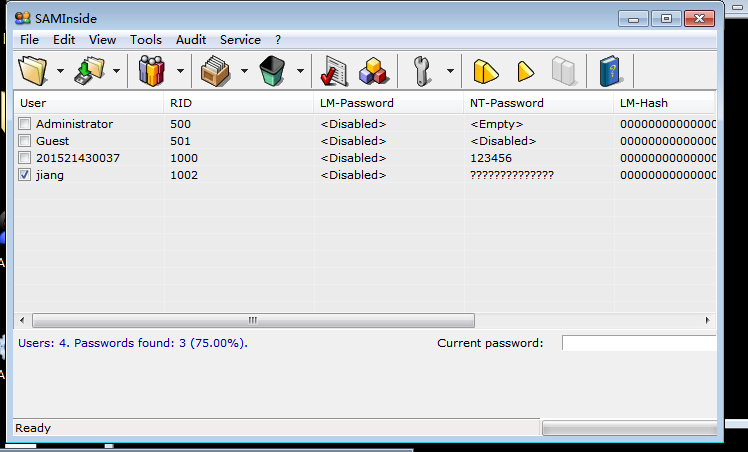Viewport: 748px width, 452px height.
Task: Expand the open file dropdown arrow
Action: [60, 71]
